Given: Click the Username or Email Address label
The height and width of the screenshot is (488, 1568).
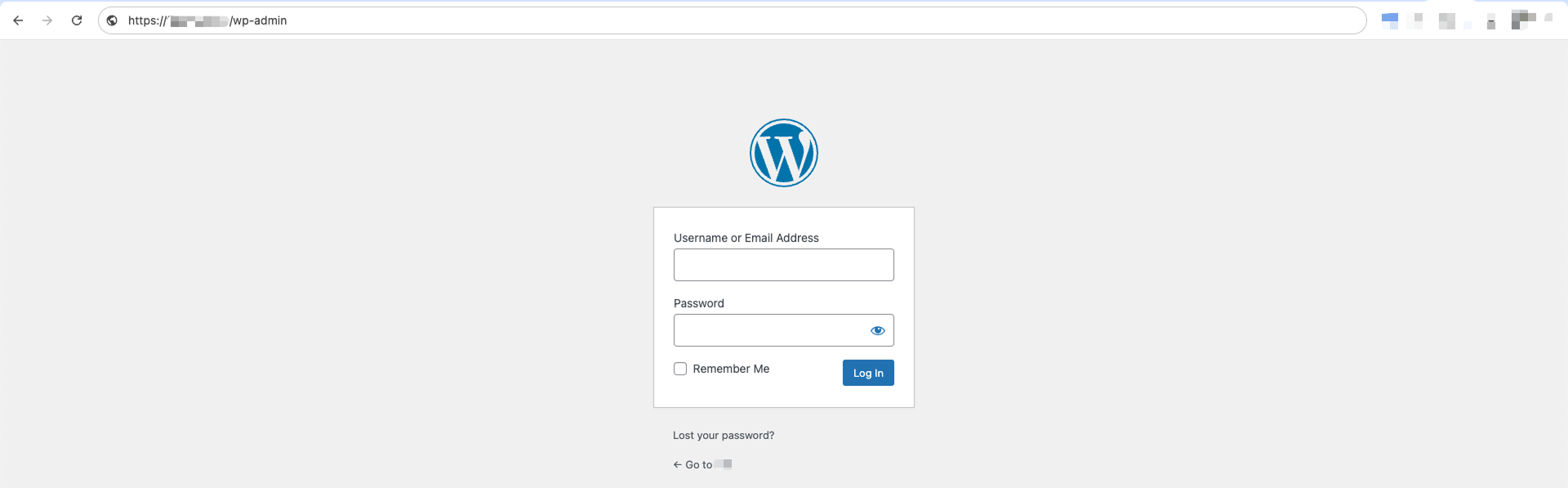Looking at the screenshot, I should point(746,238).
